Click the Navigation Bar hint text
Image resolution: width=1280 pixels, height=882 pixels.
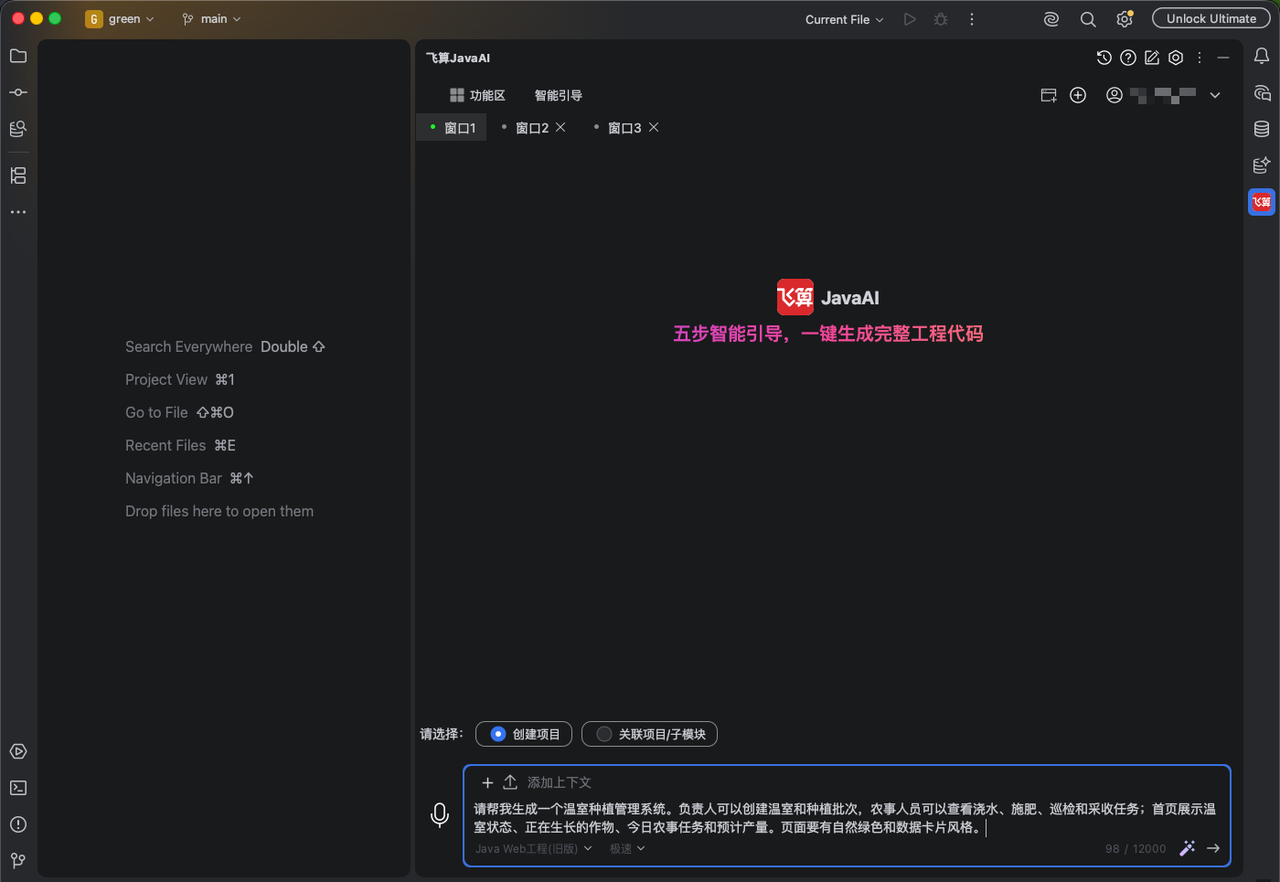point(174,478)
